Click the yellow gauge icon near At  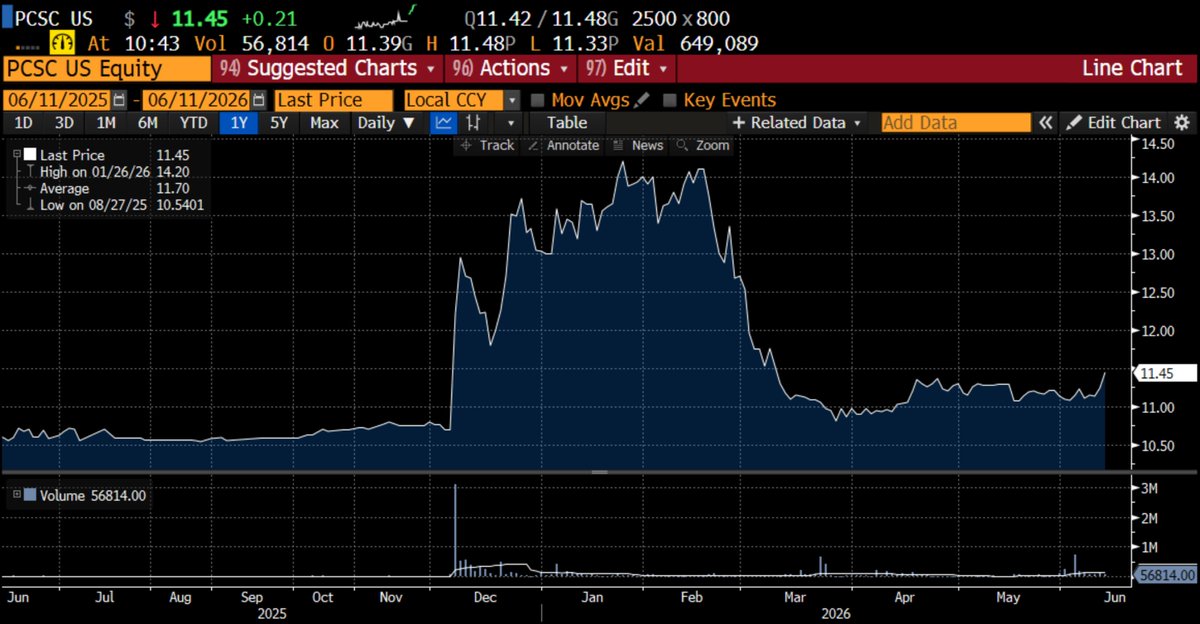[x=63, y=43]
